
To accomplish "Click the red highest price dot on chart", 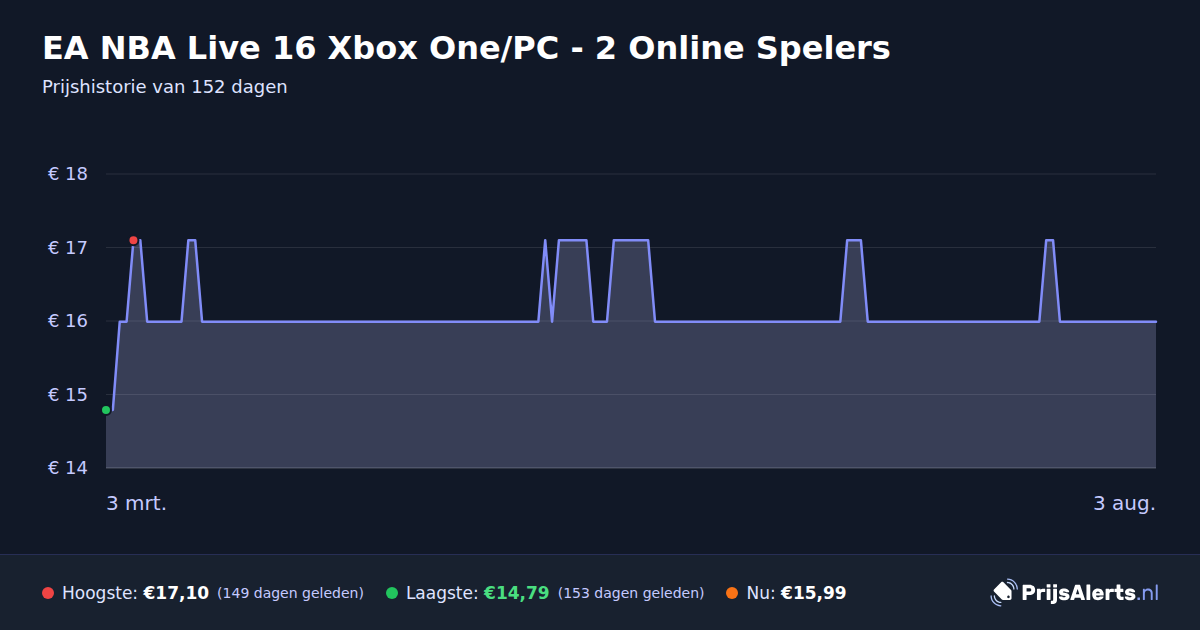I will point(133,240).
